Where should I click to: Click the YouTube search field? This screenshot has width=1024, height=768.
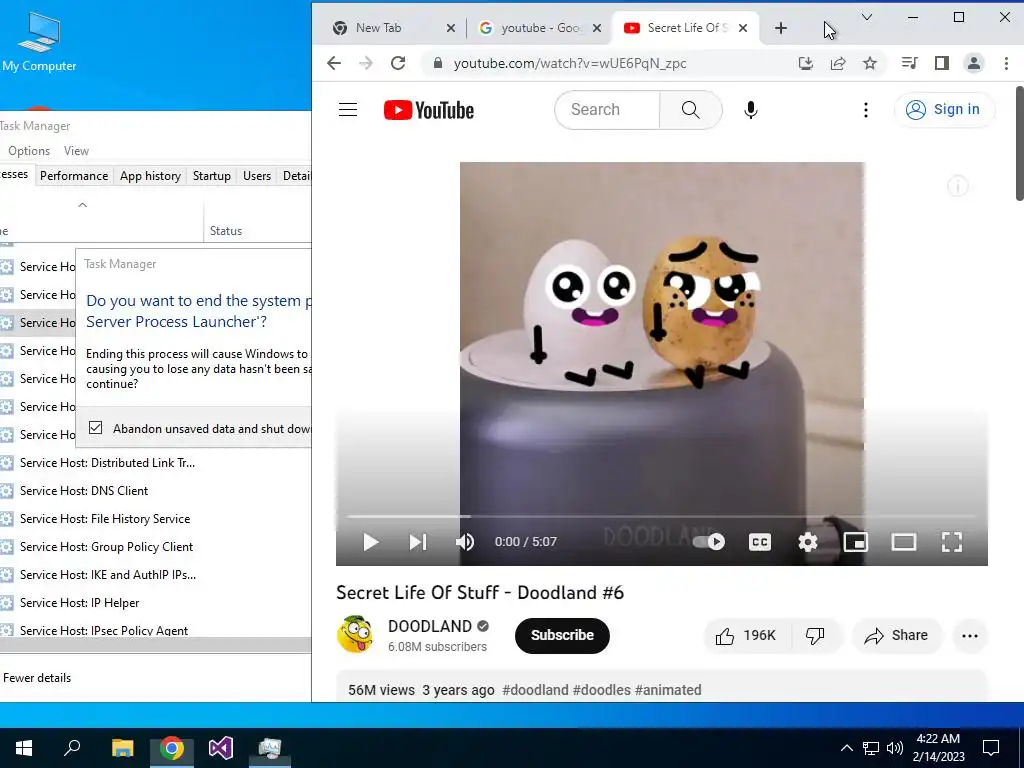607,110
